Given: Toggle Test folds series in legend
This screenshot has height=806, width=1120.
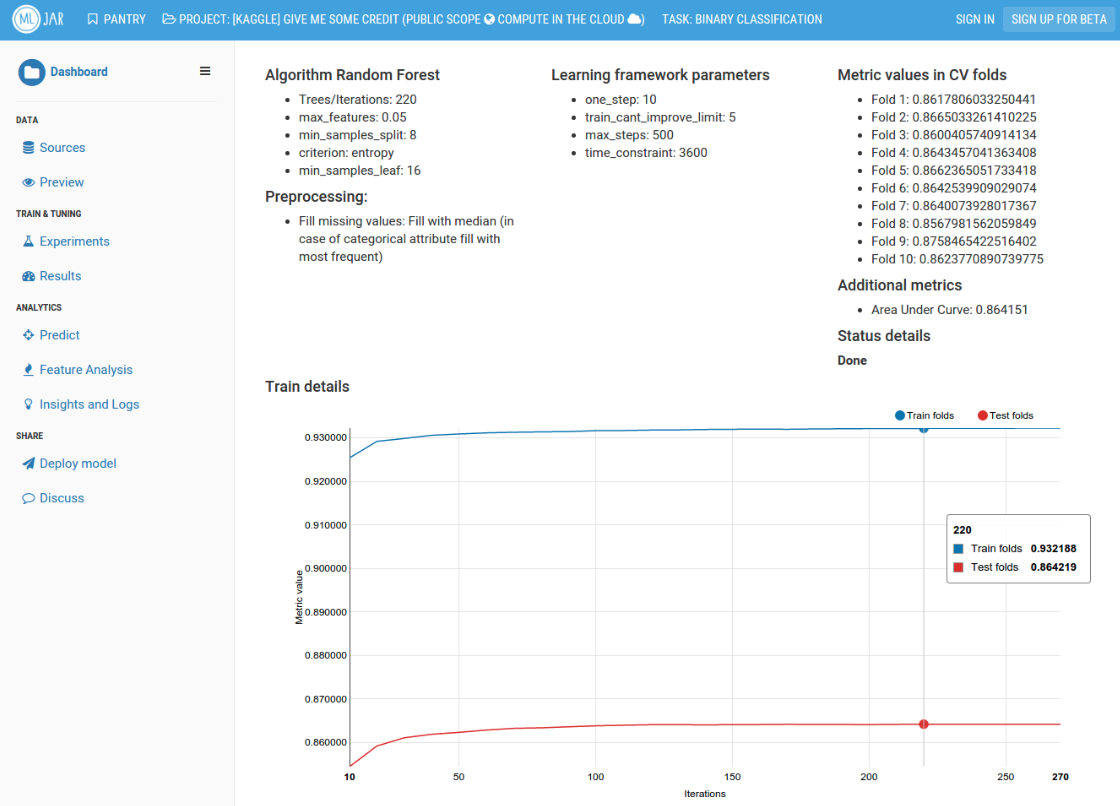Looking at the screenshot, I should [x=1005, y=416].
